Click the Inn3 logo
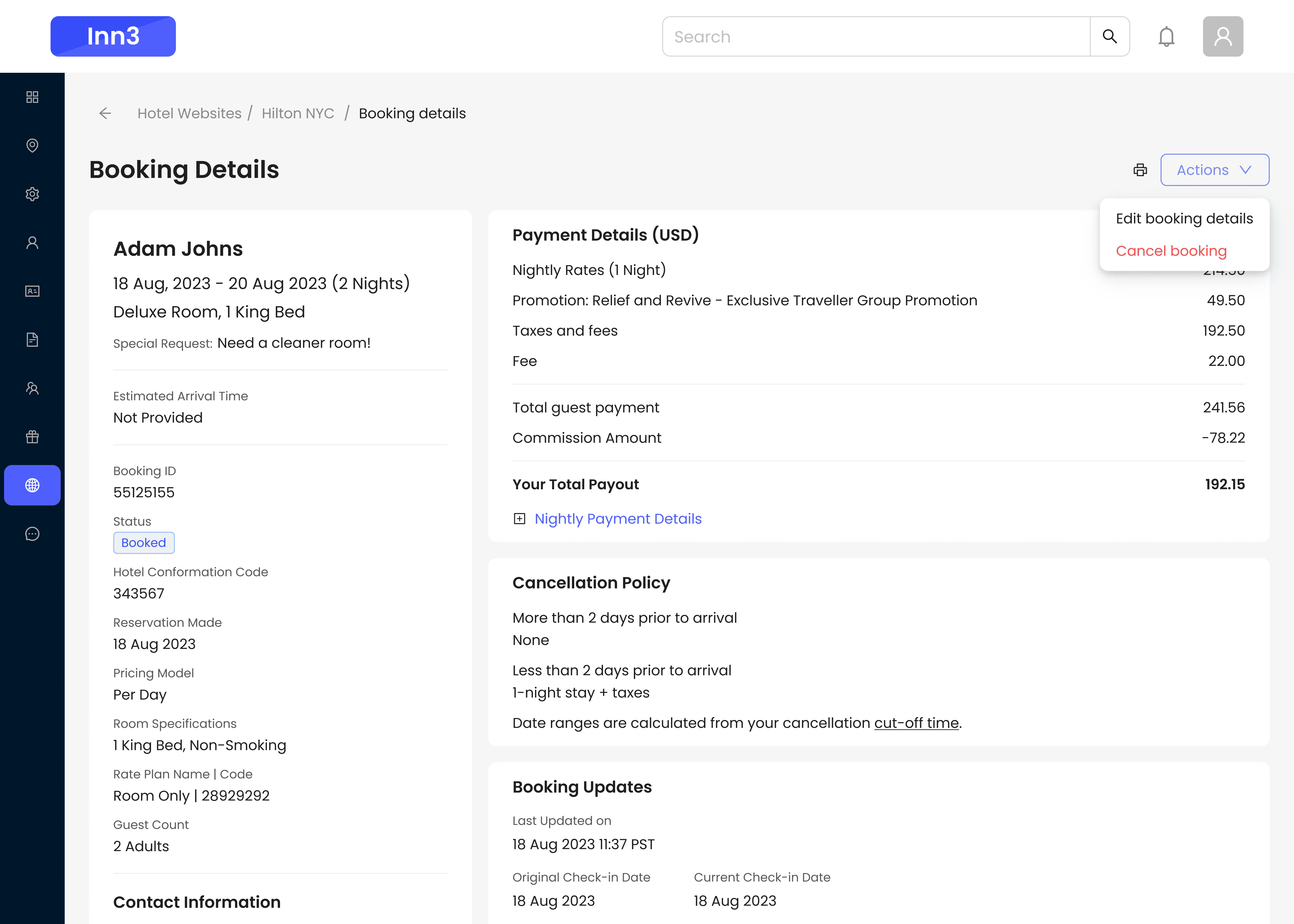Screen dimensions: 1294x924 113,37
